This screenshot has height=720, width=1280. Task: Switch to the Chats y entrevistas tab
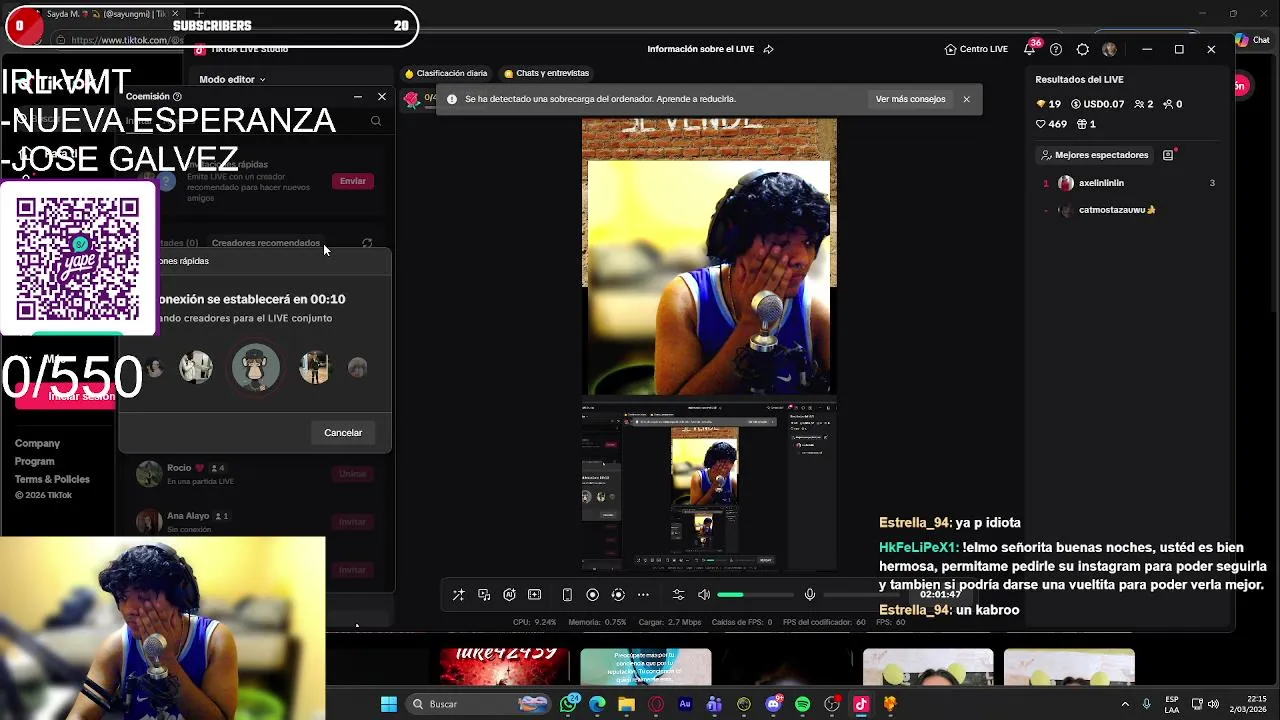546,73
